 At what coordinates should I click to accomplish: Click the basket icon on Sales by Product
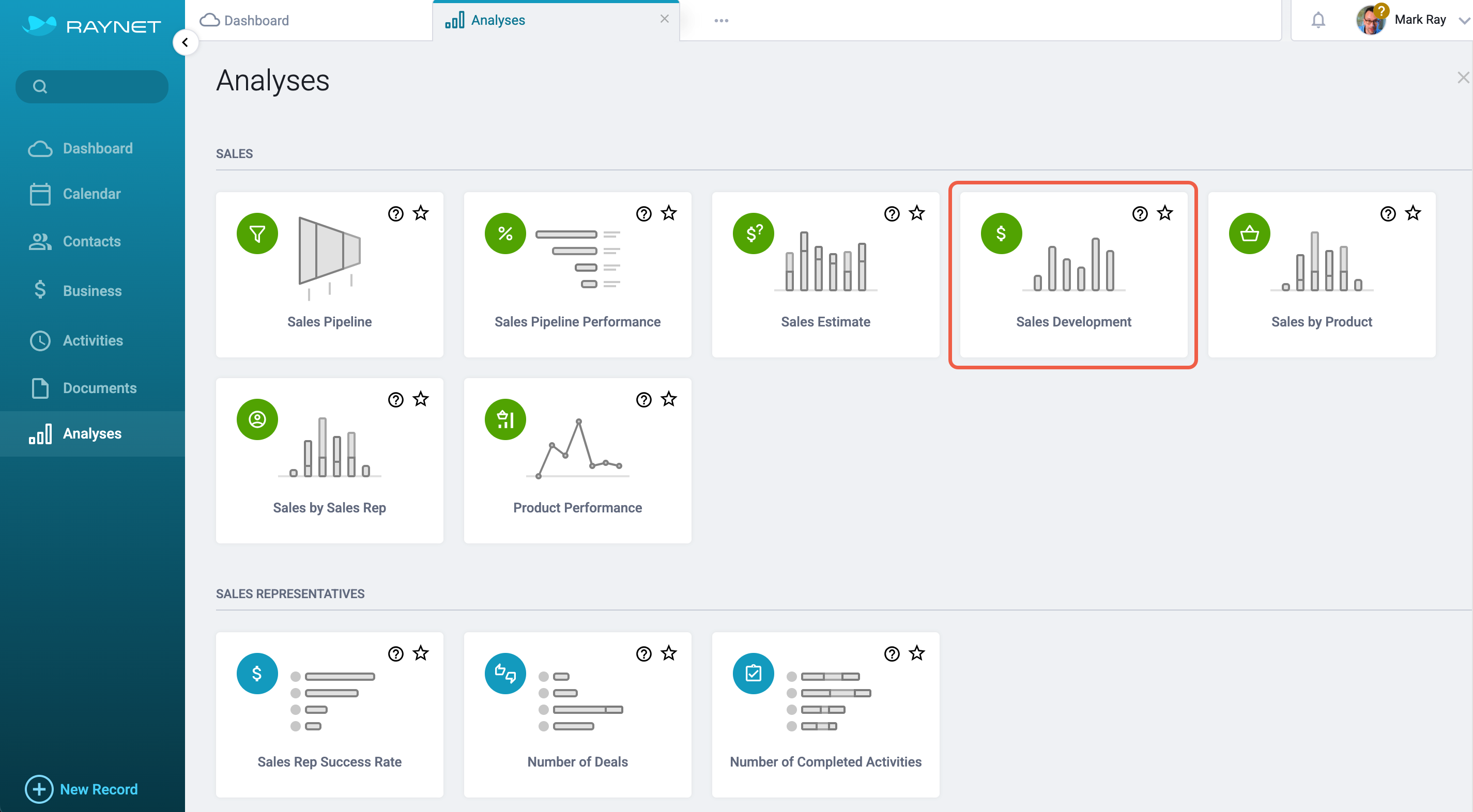[1250, 233]
